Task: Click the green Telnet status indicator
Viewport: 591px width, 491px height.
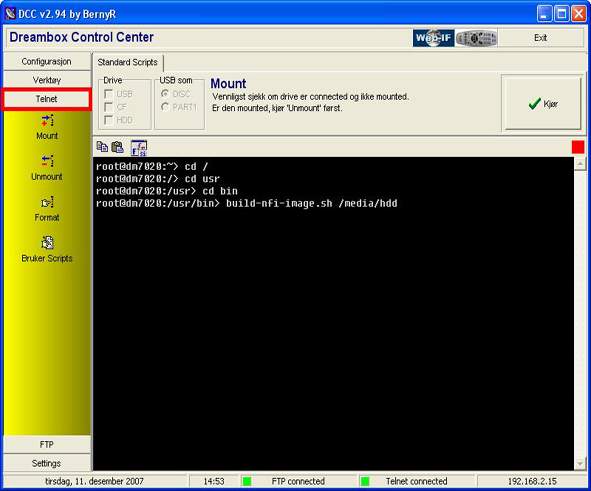Action: [364, 481]
